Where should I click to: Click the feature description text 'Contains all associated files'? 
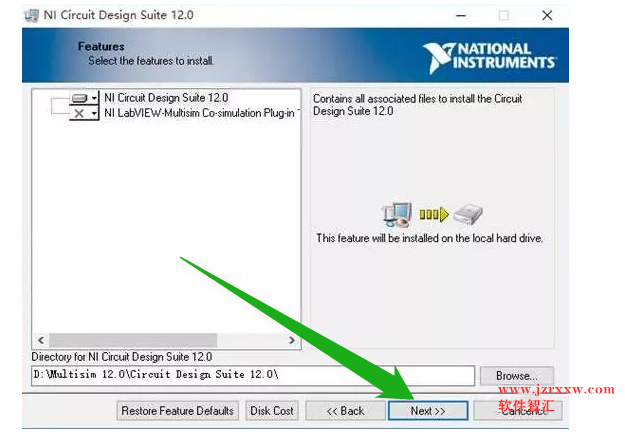coord(417,105)
